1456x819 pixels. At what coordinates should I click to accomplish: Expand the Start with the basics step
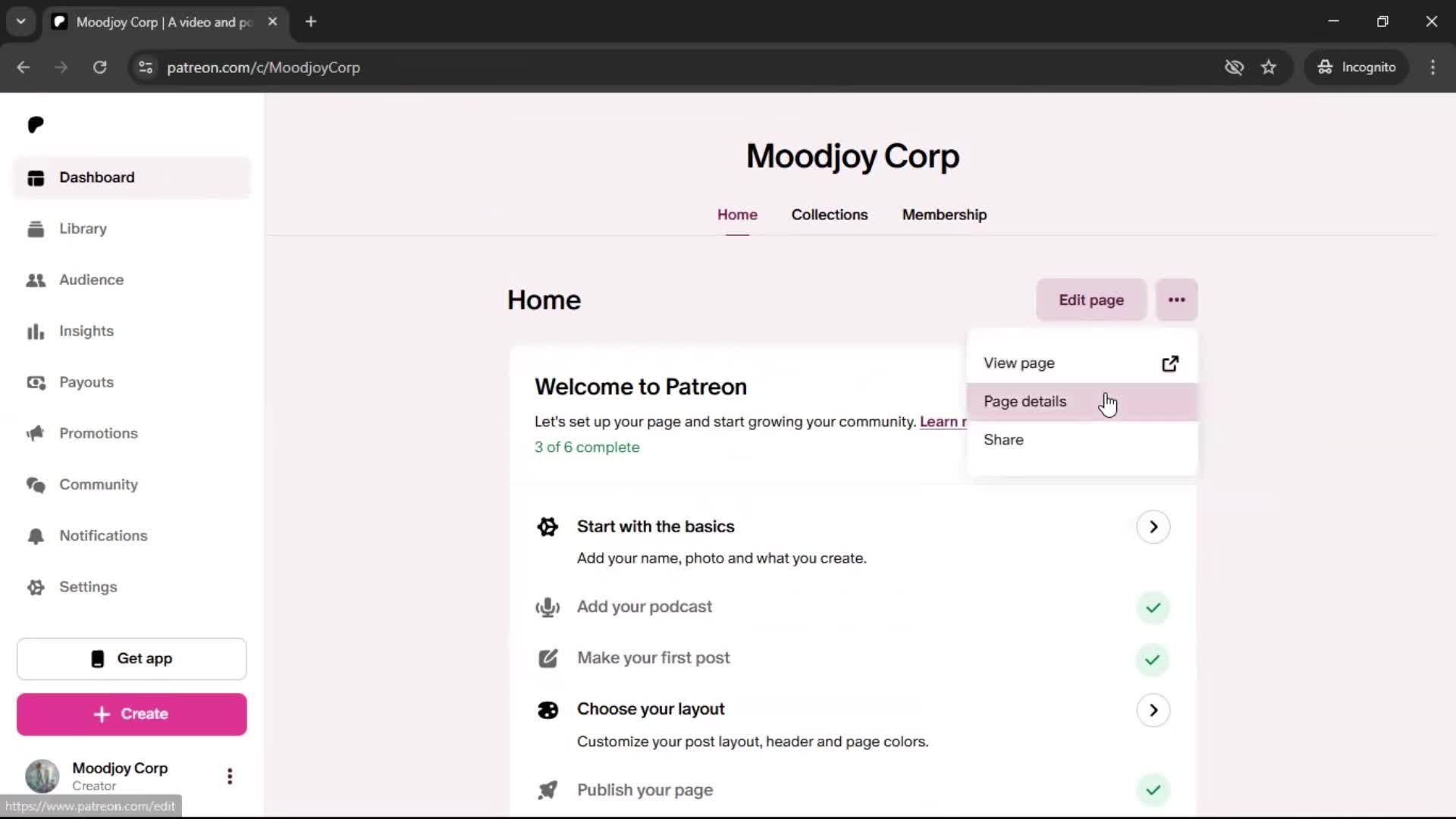coord(1153,527)
